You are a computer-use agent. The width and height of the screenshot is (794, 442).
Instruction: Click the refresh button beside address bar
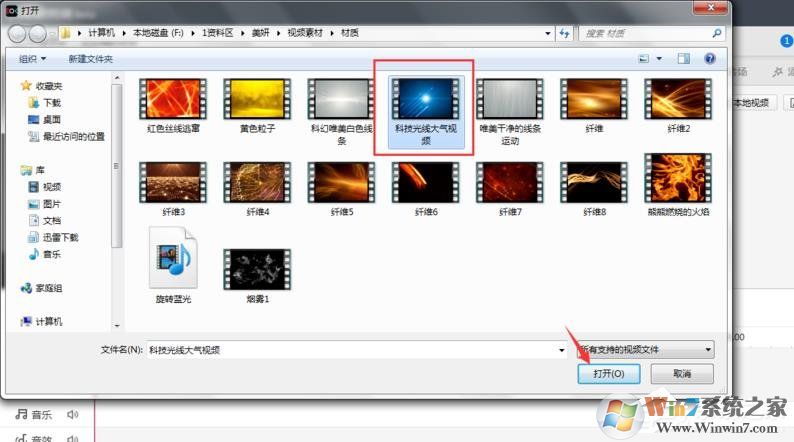tap(564, 33)
